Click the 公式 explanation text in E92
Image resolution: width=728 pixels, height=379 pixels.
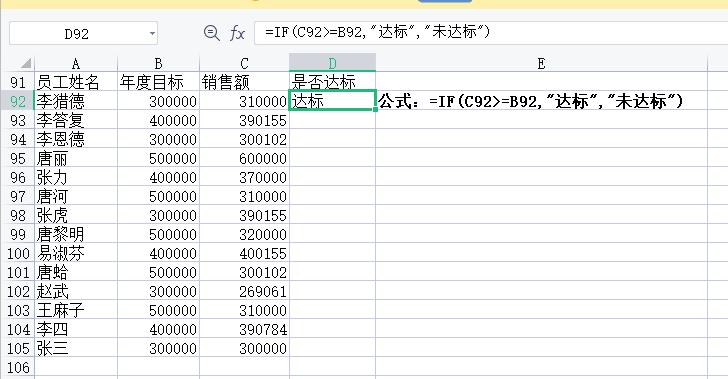(531, 101)
